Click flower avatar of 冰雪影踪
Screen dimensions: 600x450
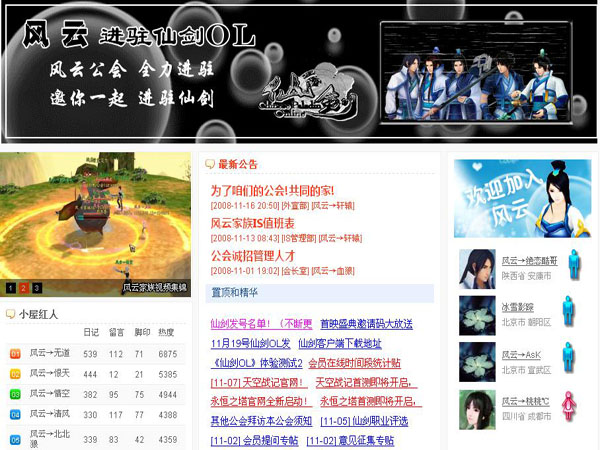pyautogui.click(x=477, y=316)
